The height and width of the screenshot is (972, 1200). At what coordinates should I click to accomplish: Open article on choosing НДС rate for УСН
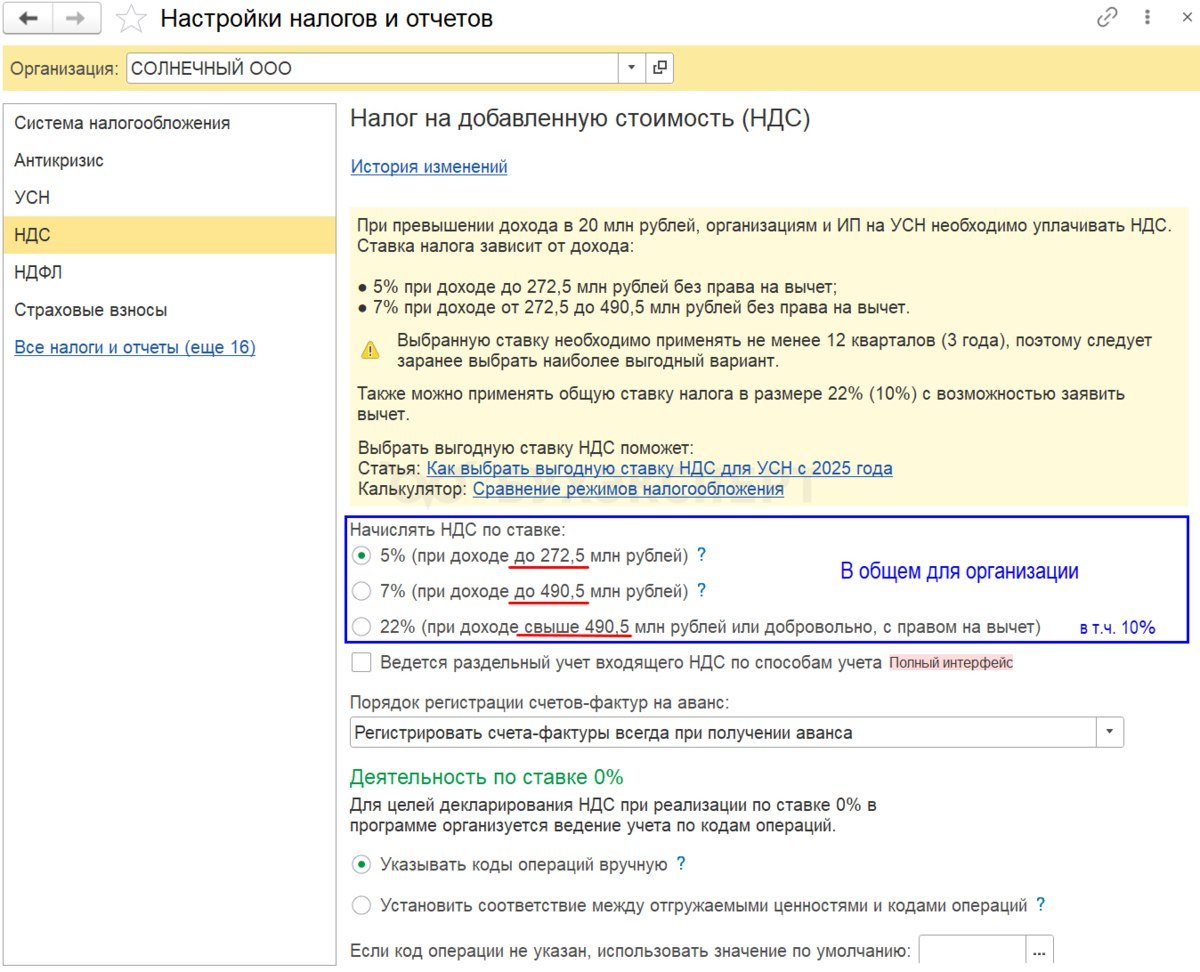[659, 468]
